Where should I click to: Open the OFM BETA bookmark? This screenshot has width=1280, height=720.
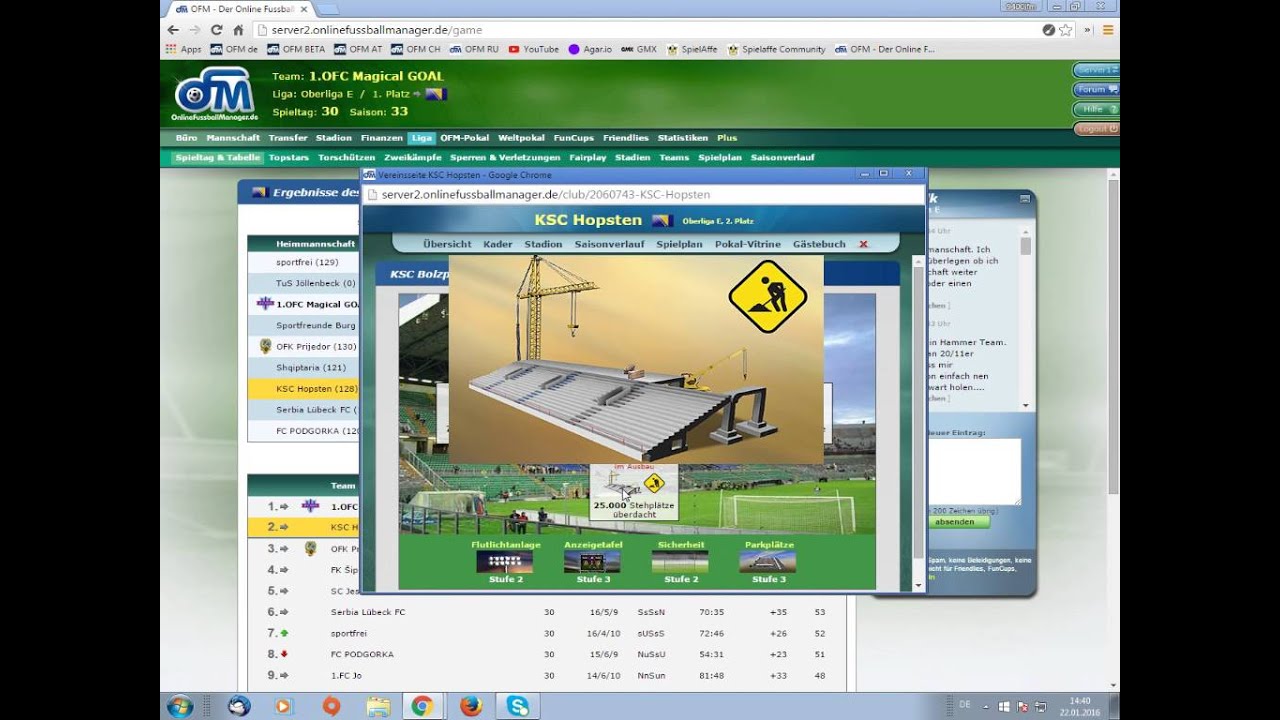[296, 49]
